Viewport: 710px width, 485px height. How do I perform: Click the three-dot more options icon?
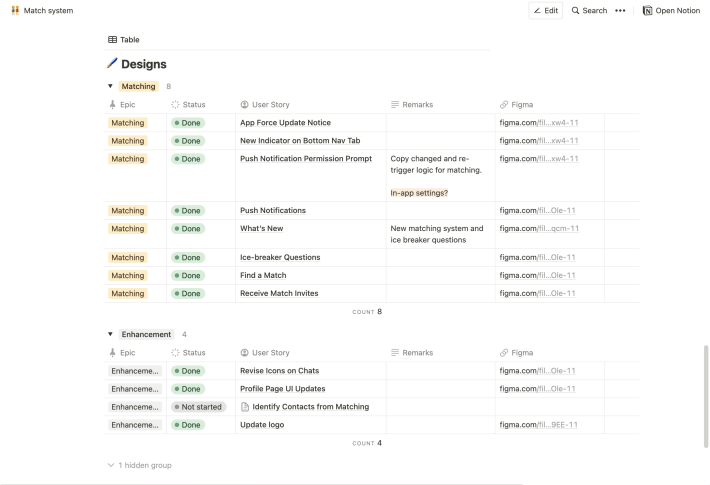[x=620, y=10]
